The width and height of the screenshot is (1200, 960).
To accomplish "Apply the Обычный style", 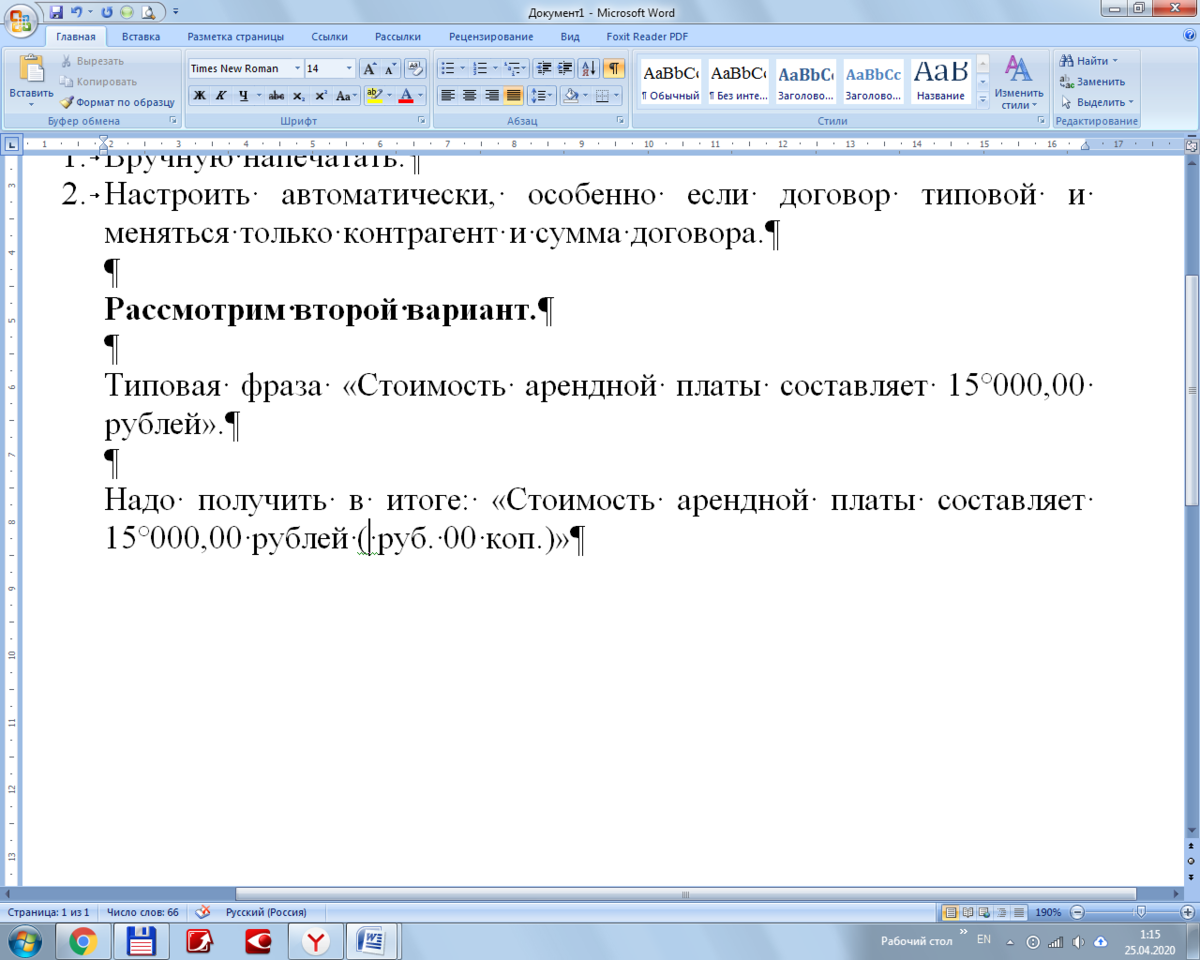I will 670,82.
